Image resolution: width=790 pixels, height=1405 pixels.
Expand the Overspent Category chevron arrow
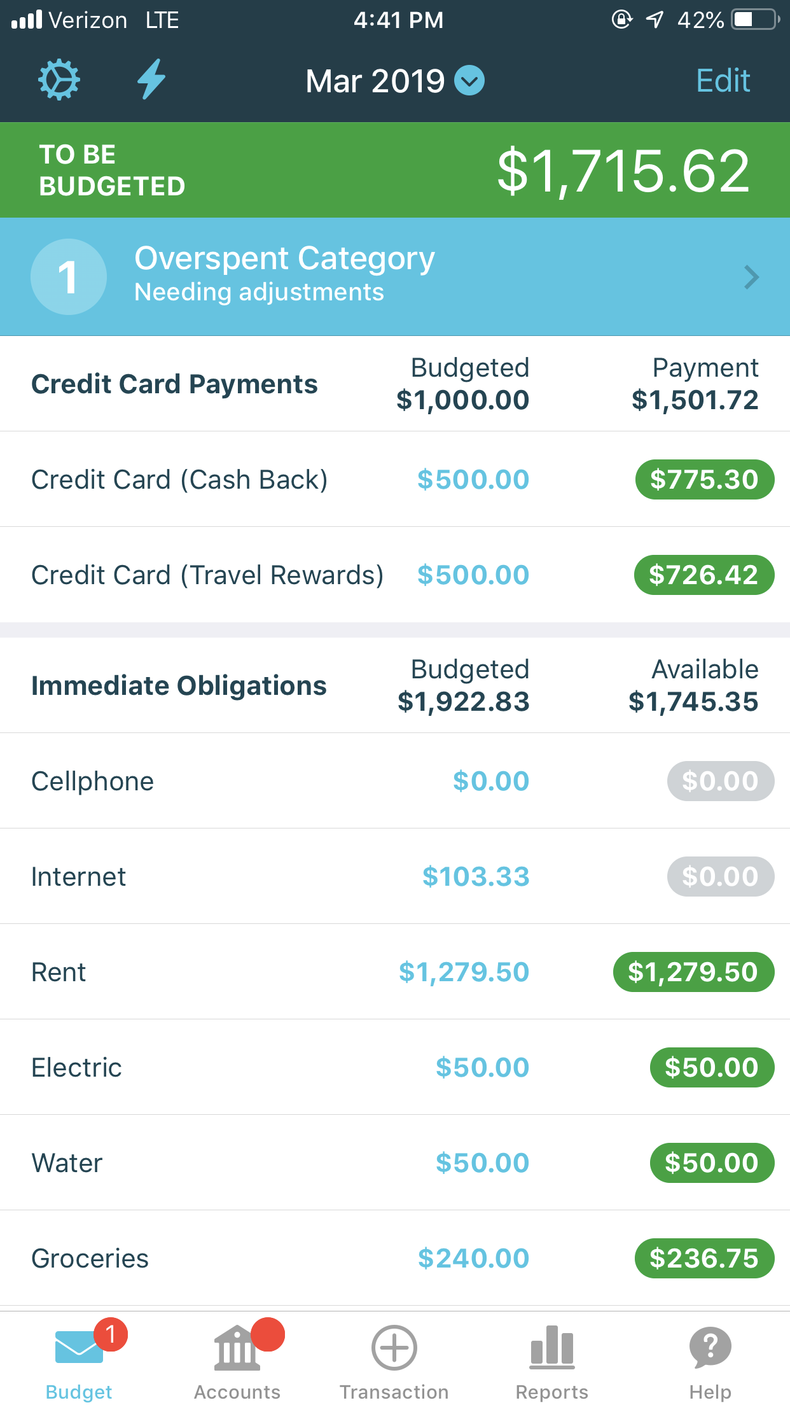pyautogui.click(x=752, y=277)
